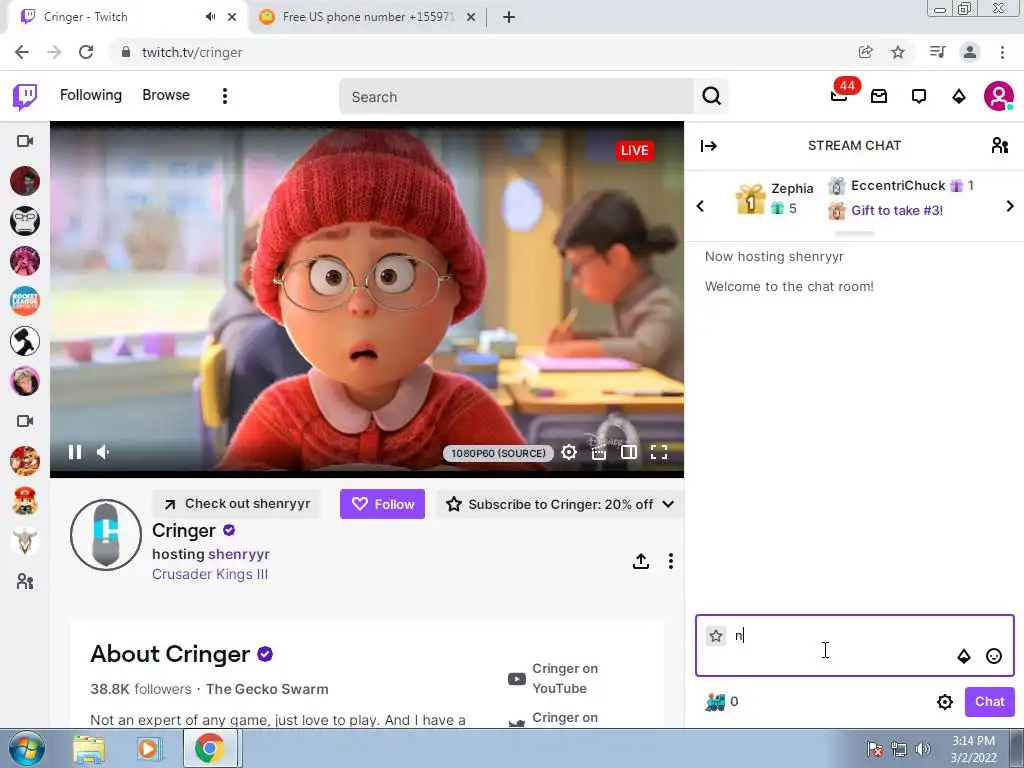Click the Cringer channel avatar

point(106,535)
